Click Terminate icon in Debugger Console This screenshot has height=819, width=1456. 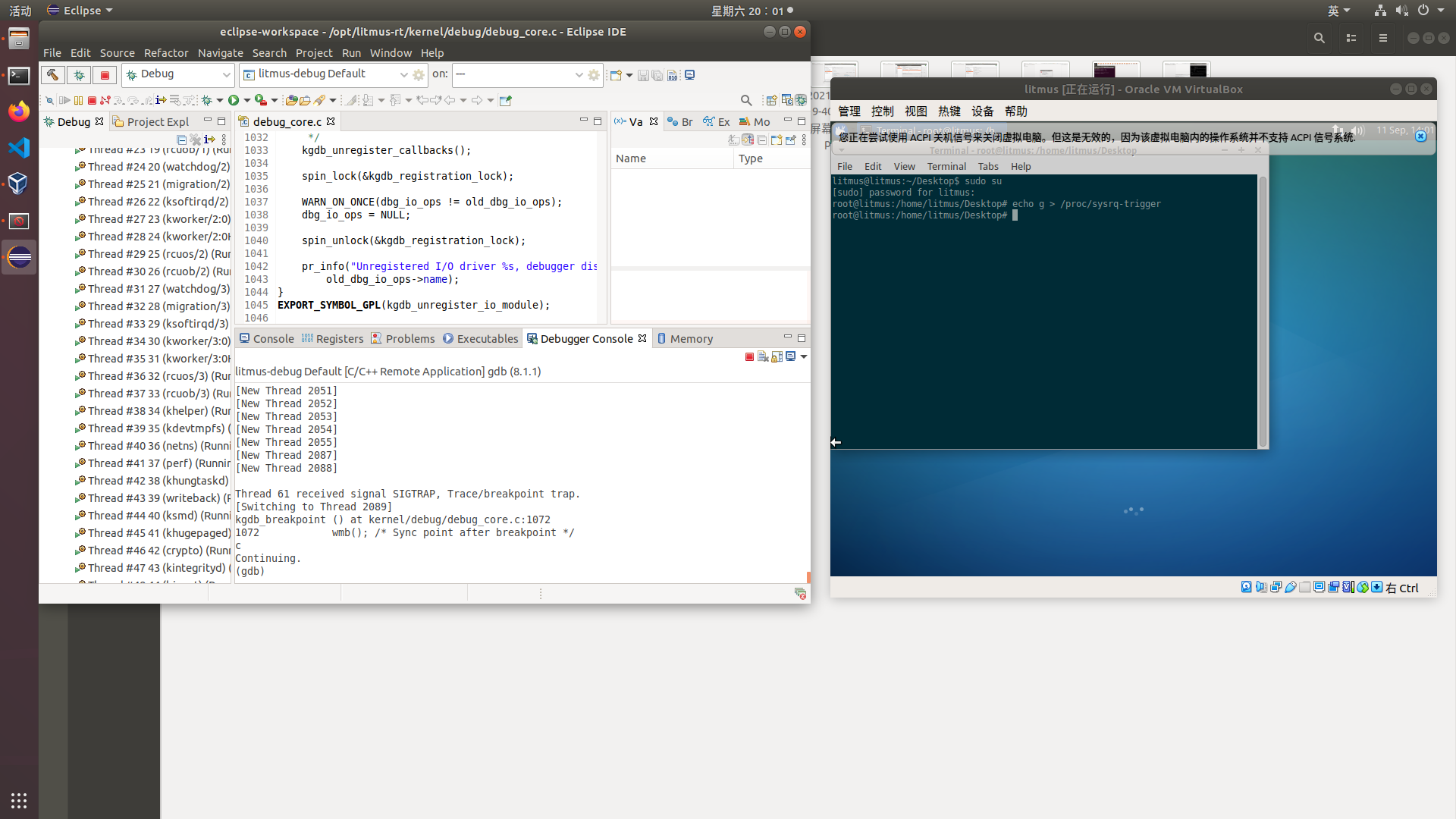pyautogui.click(x=749, y=356)
